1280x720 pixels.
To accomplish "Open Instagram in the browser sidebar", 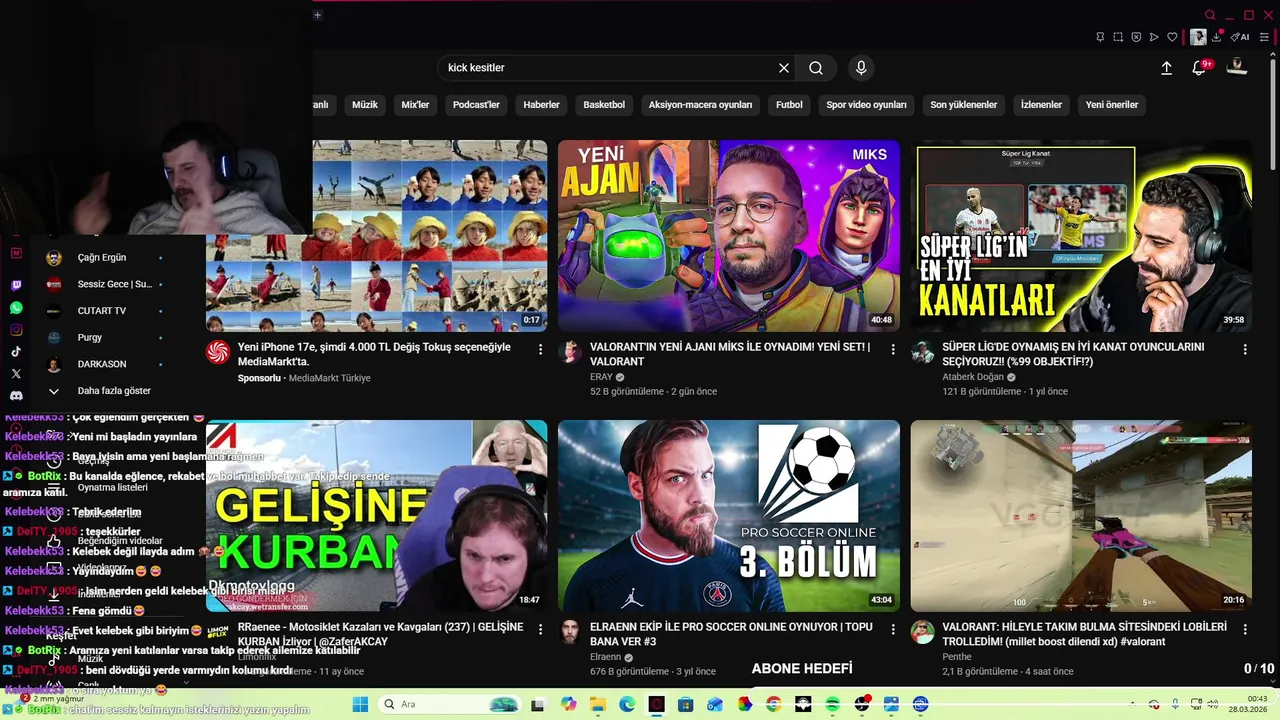I will click(x=16, y=330).
